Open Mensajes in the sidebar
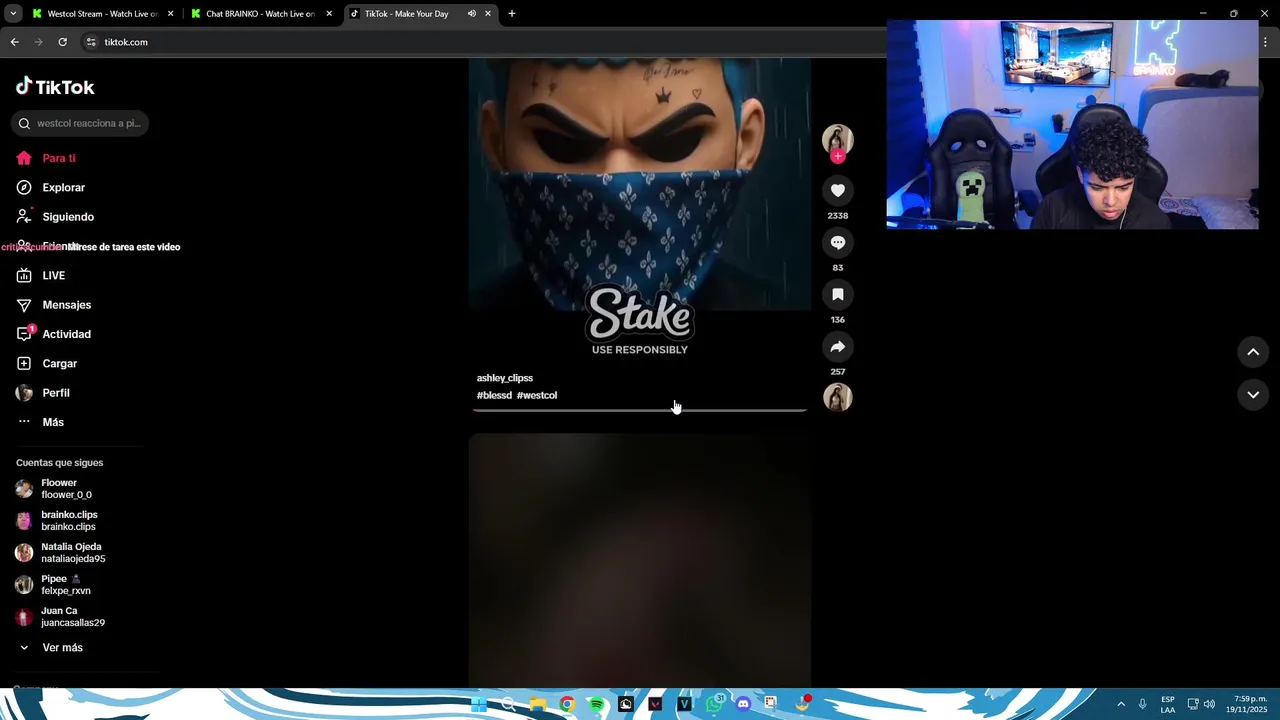 (54, 305)
